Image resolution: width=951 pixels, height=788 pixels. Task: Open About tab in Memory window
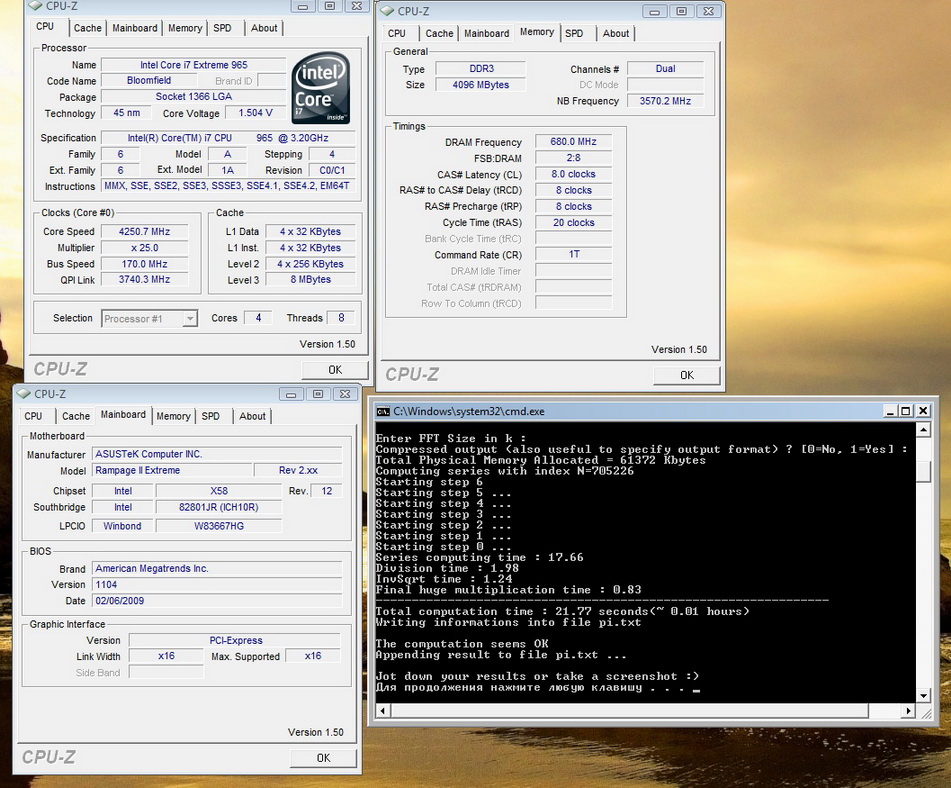point(616,33)
